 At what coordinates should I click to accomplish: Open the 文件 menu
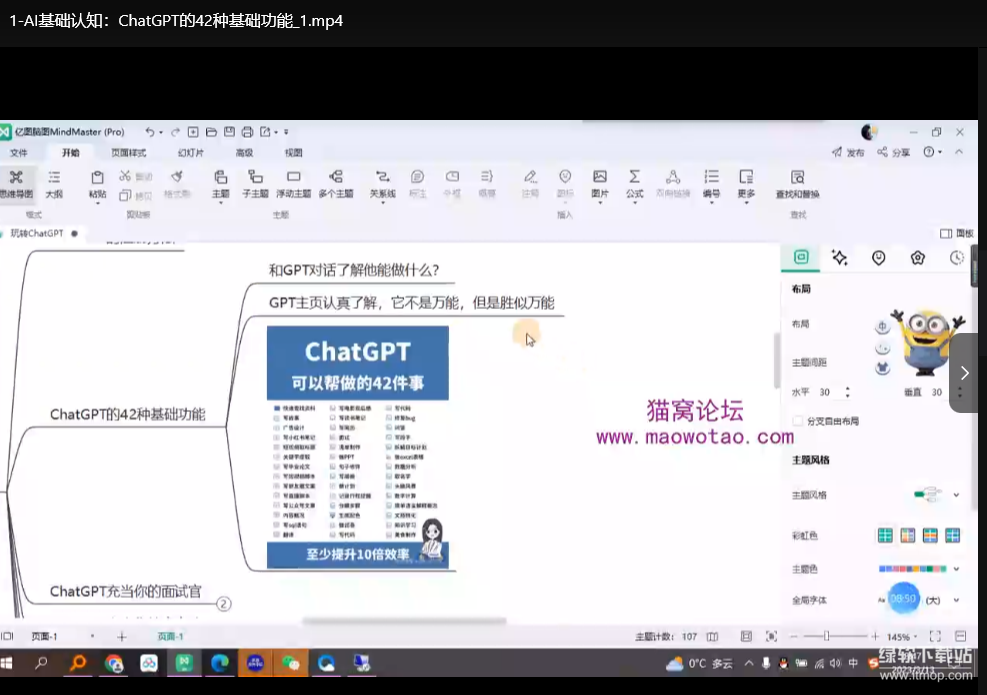19,153
